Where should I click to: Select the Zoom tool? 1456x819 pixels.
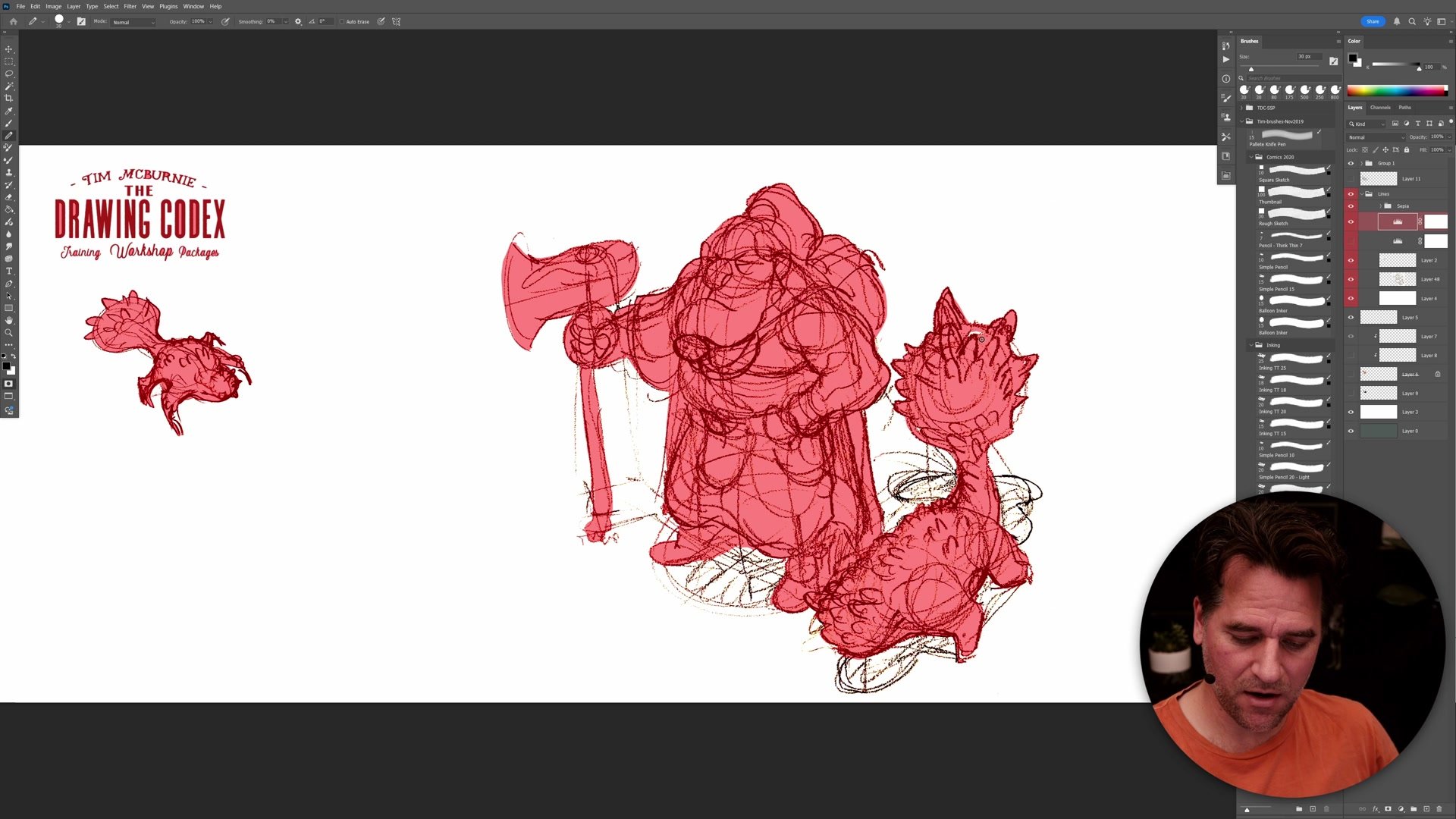9,333
